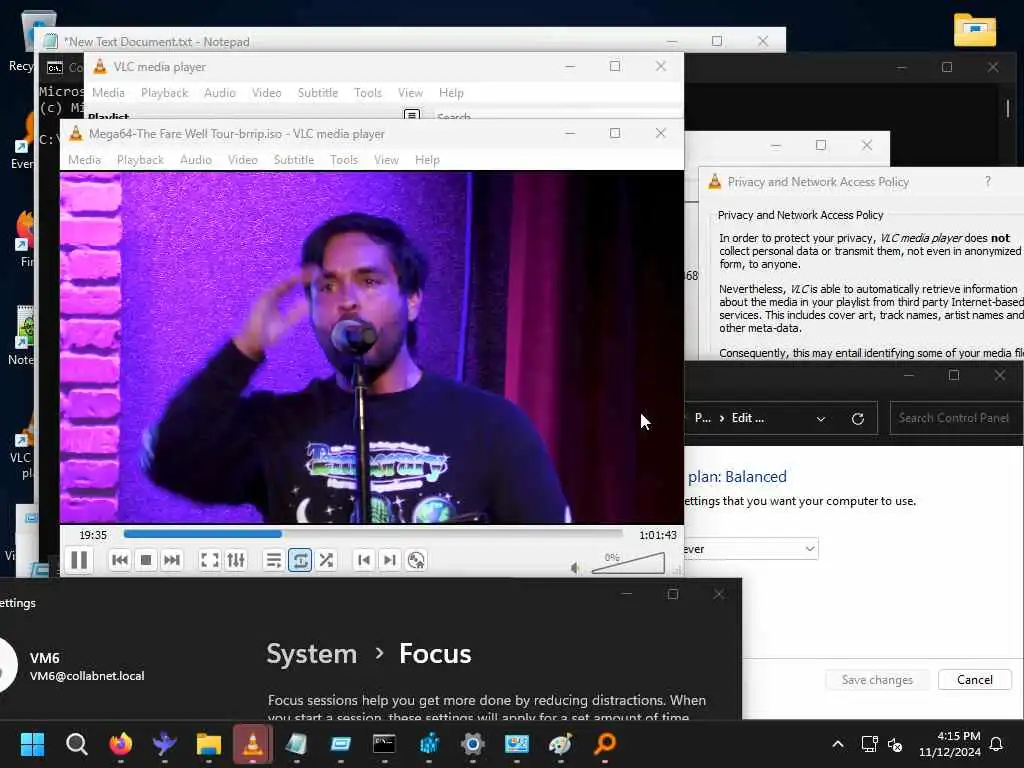Open Media menu in Mega64 VLC window
Viewport: 1024px width, 768px height.
click(x=85, y=160)
